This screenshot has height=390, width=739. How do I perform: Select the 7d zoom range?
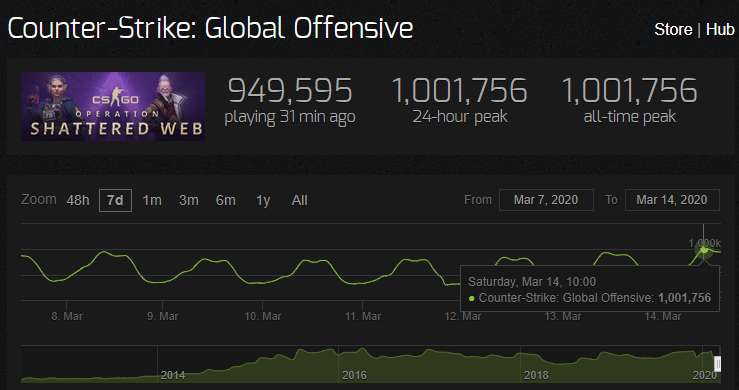(115, 200)
